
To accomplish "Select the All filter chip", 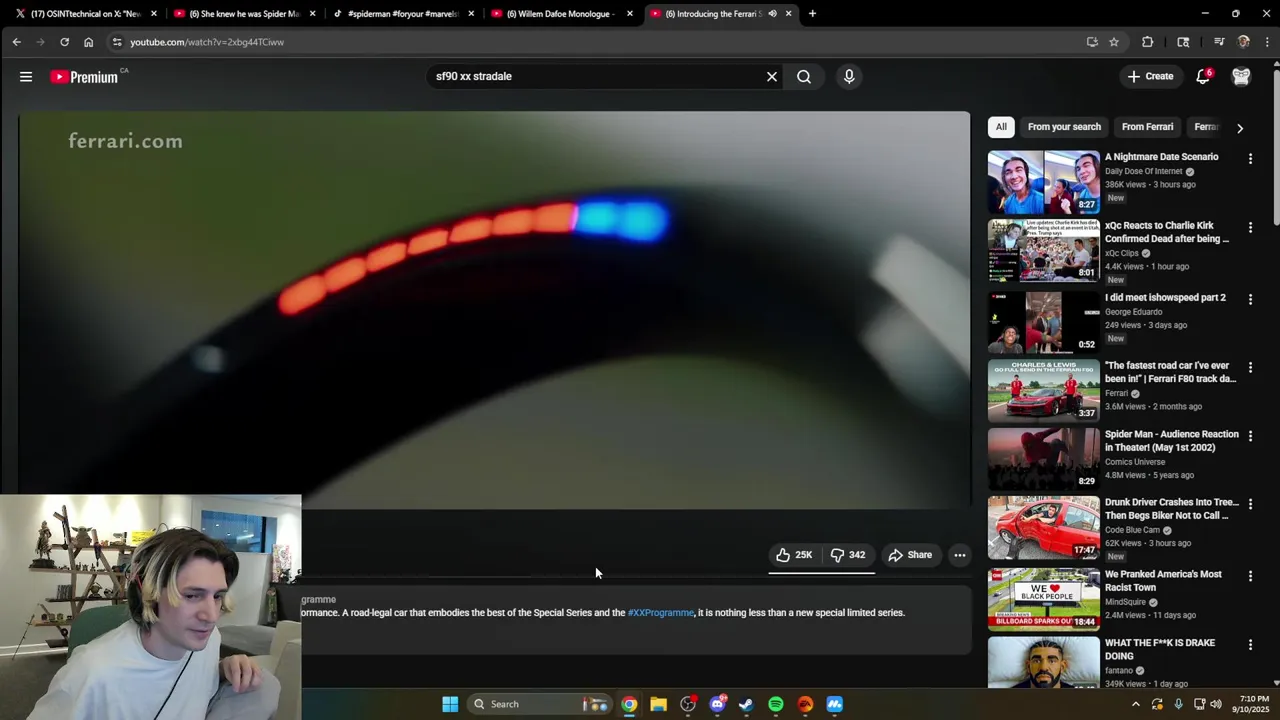I will (1001, 127).
